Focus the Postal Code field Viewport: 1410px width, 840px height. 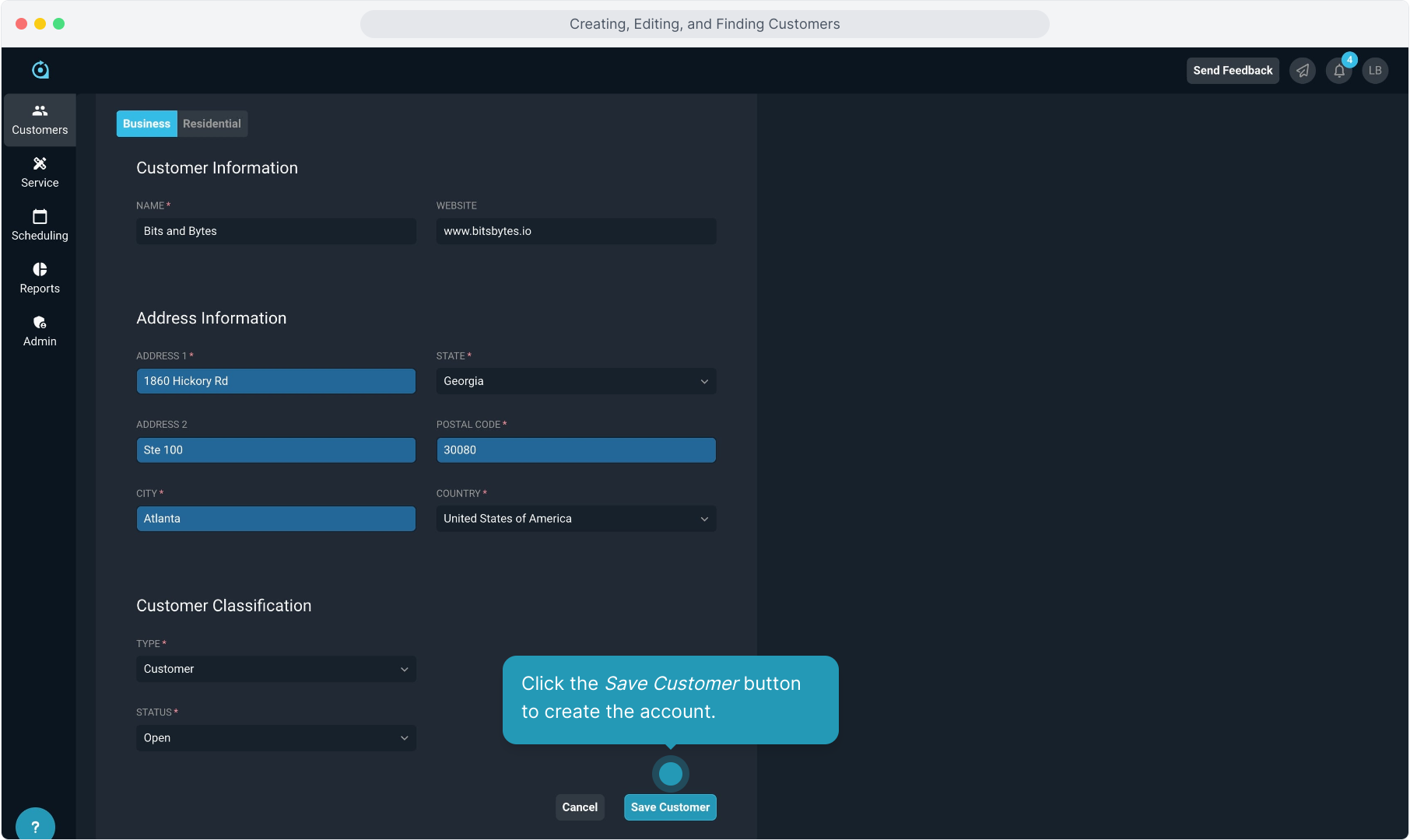576,450
